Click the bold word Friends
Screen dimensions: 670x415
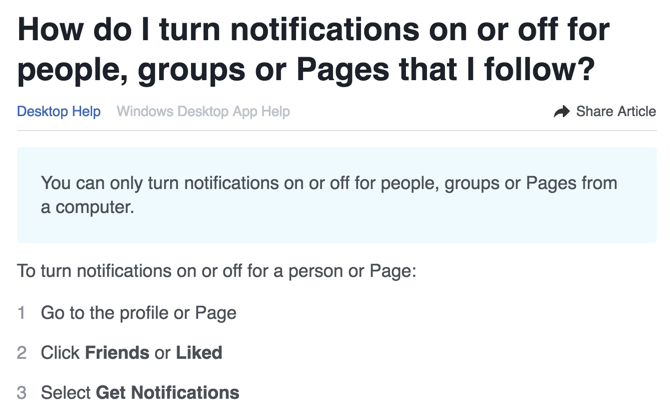tap(117, 353)
